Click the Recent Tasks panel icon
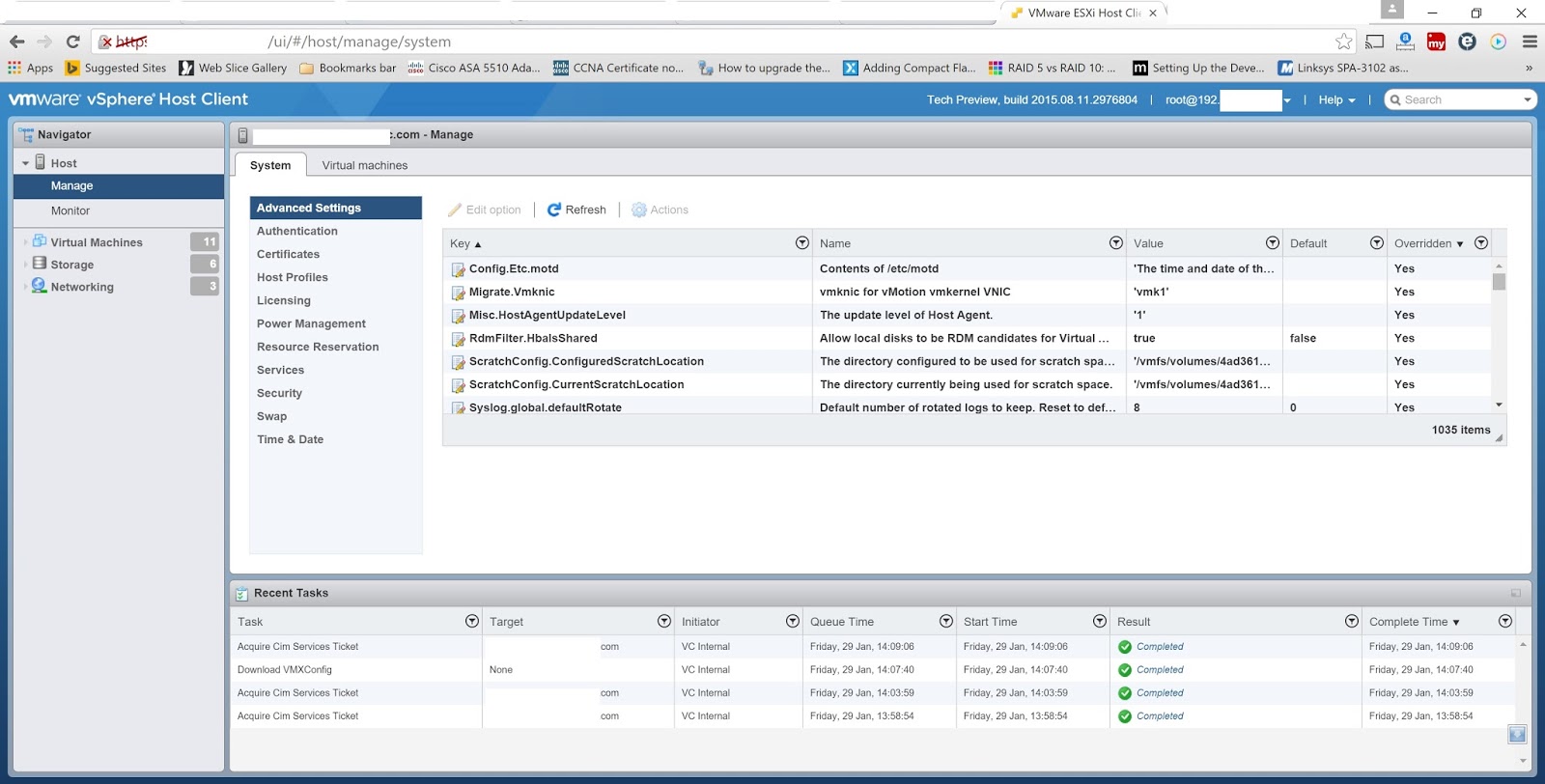Screen dimensions: 1545x784 point(242,594)
